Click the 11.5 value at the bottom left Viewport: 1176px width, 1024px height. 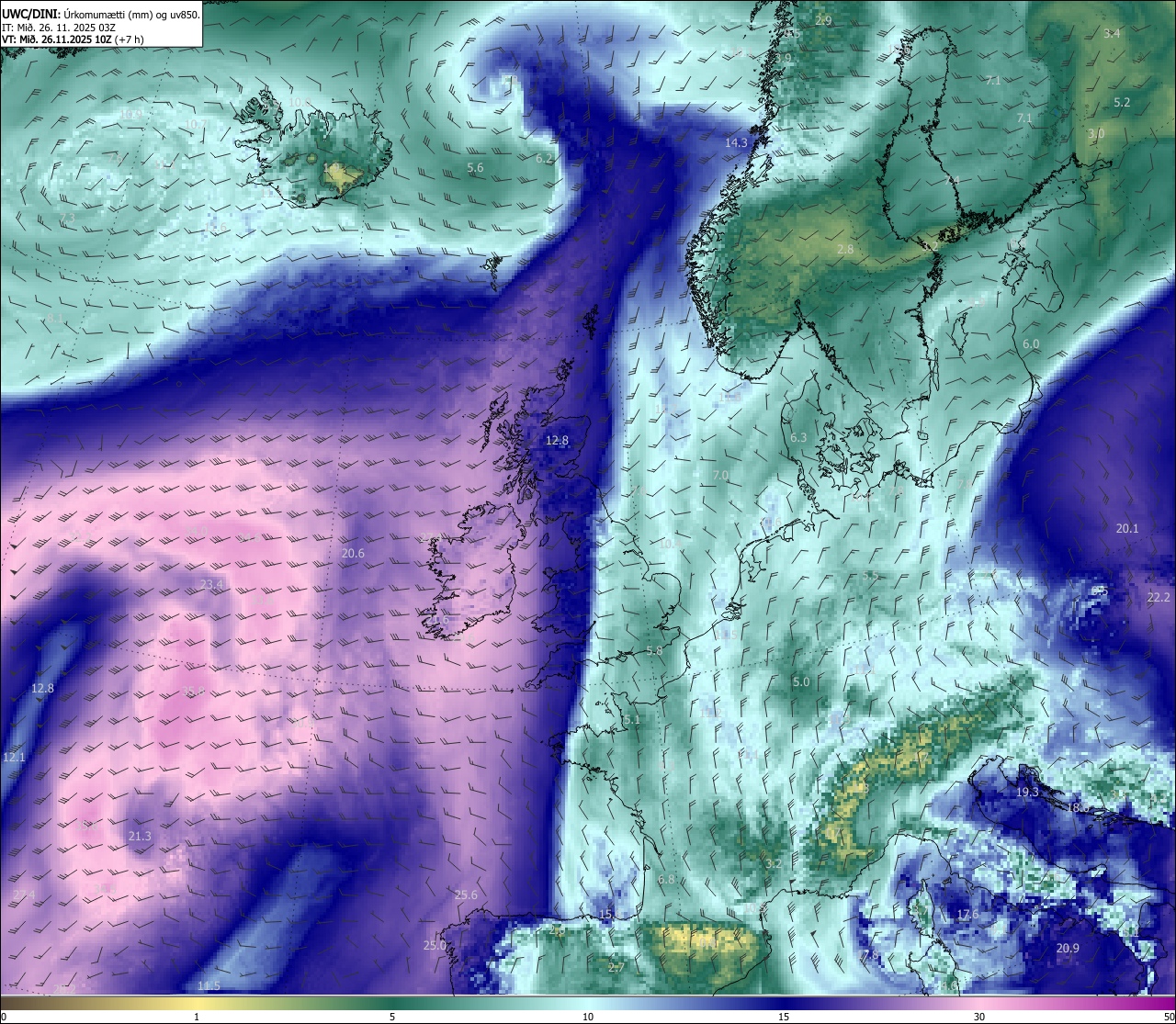coord(209,986)
